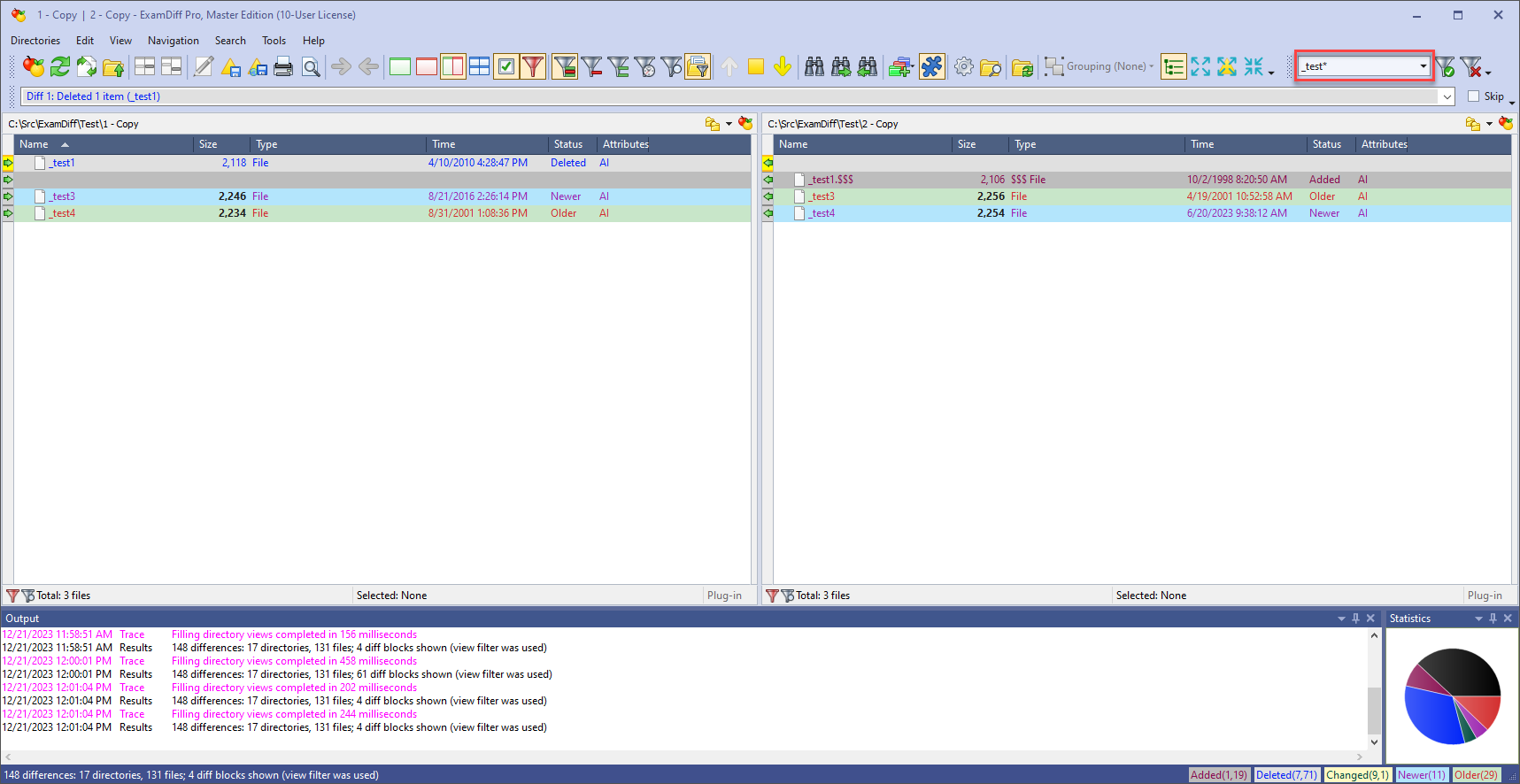1520x784 pixels.
Task: Click the green Re-compare arrows icon
Action: [60, 66]
